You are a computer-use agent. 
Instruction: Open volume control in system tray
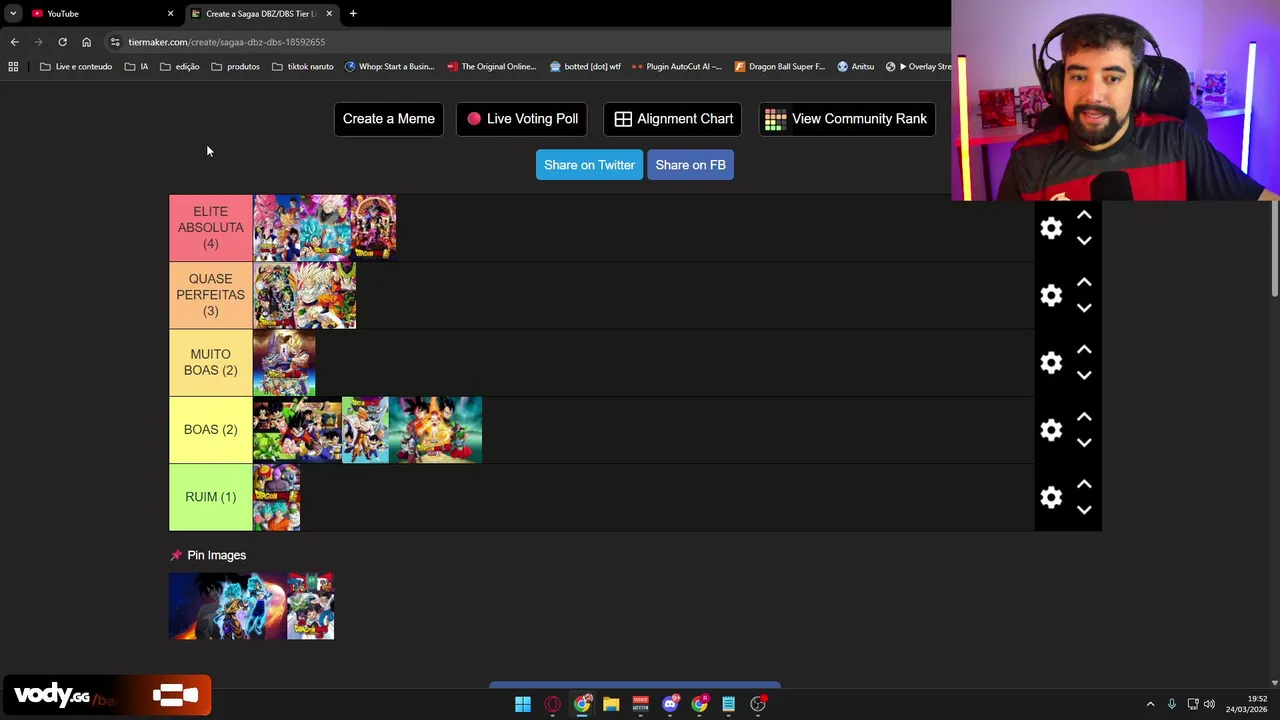click(x=1209, y=704)
